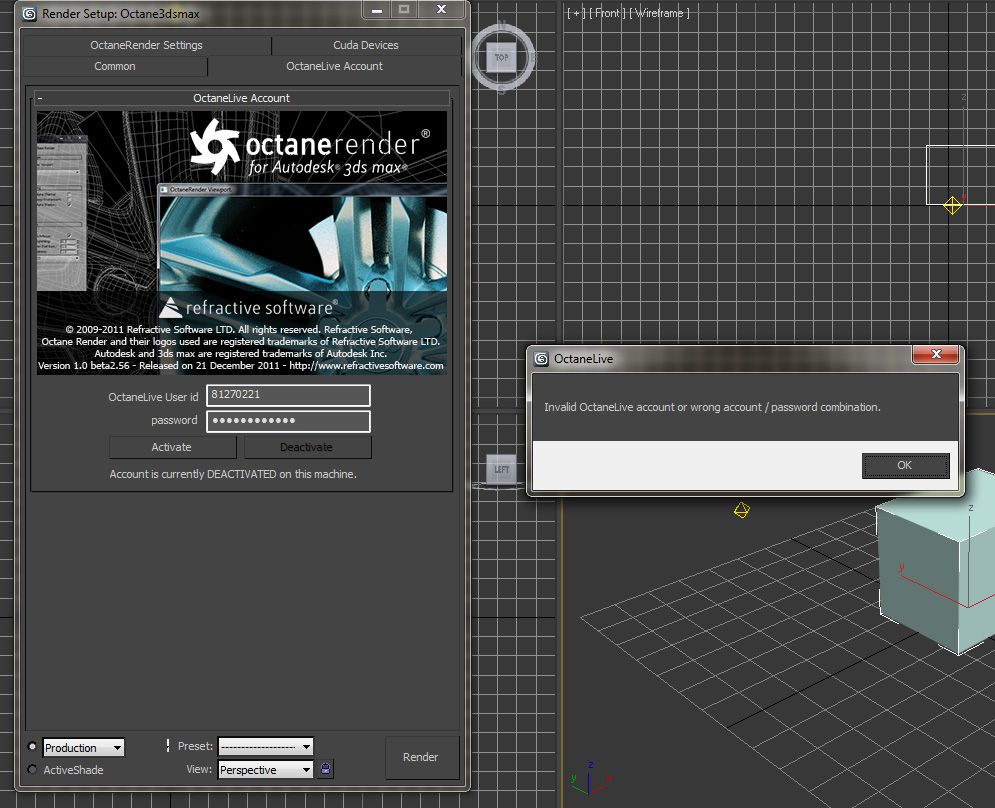Click the version 1.0 beta2.56 text line
The width and height of the screenshot is (995, 808).
click(x=241, y=366)
